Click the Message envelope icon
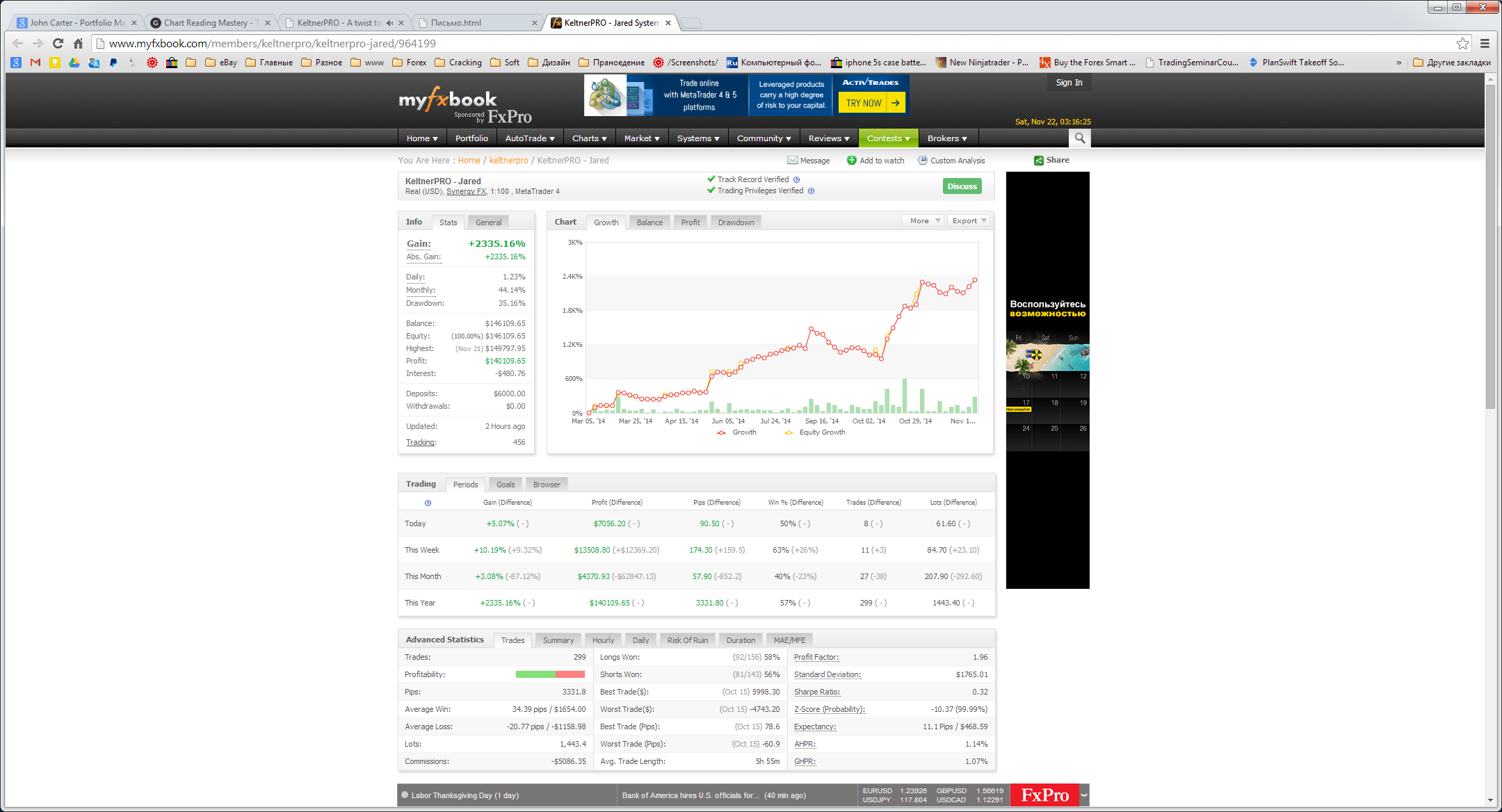Viewport: 1502px width, 812px height. (792, 161)
